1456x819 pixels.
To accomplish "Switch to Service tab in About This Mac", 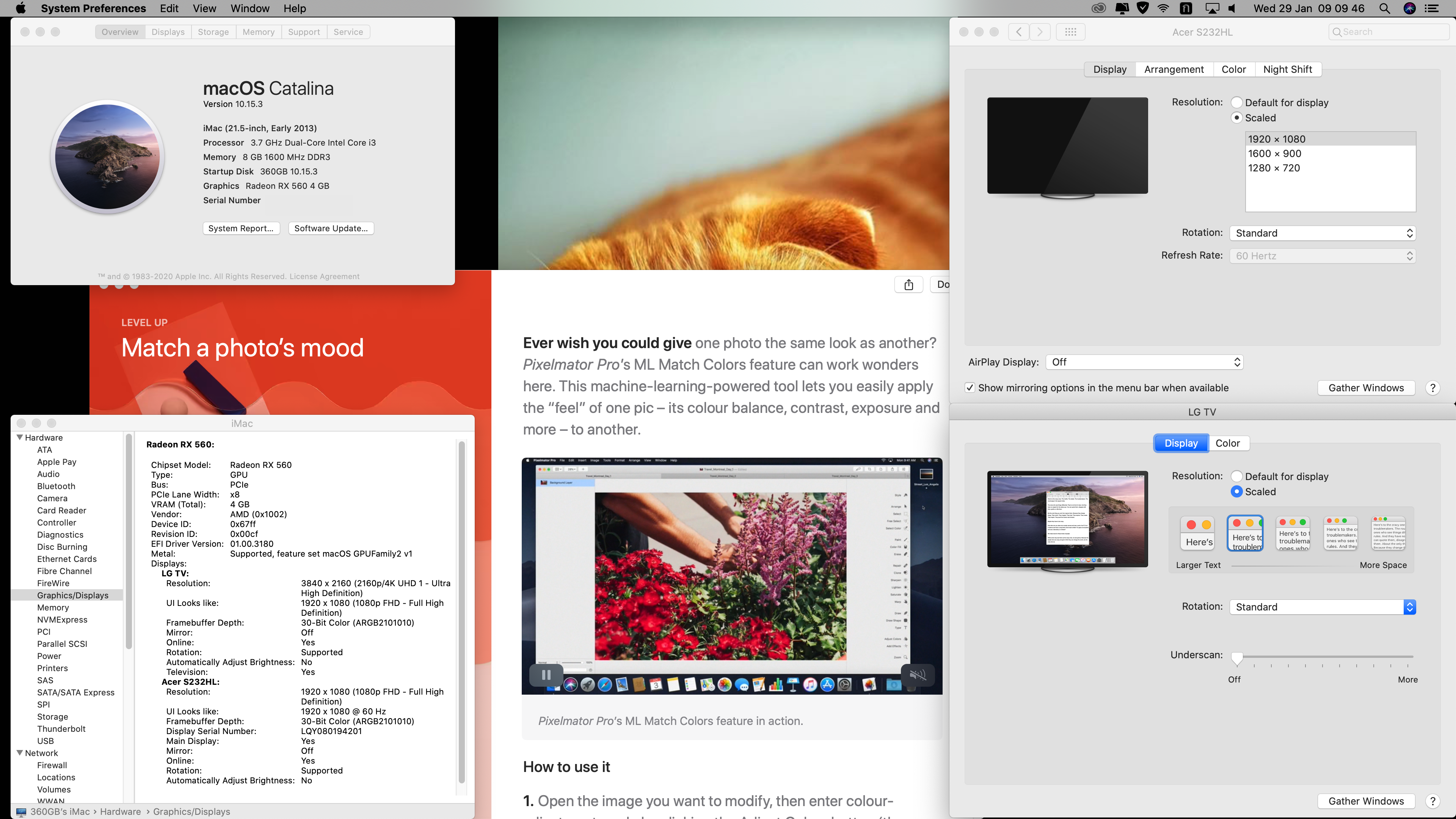I will pos(348,31).
